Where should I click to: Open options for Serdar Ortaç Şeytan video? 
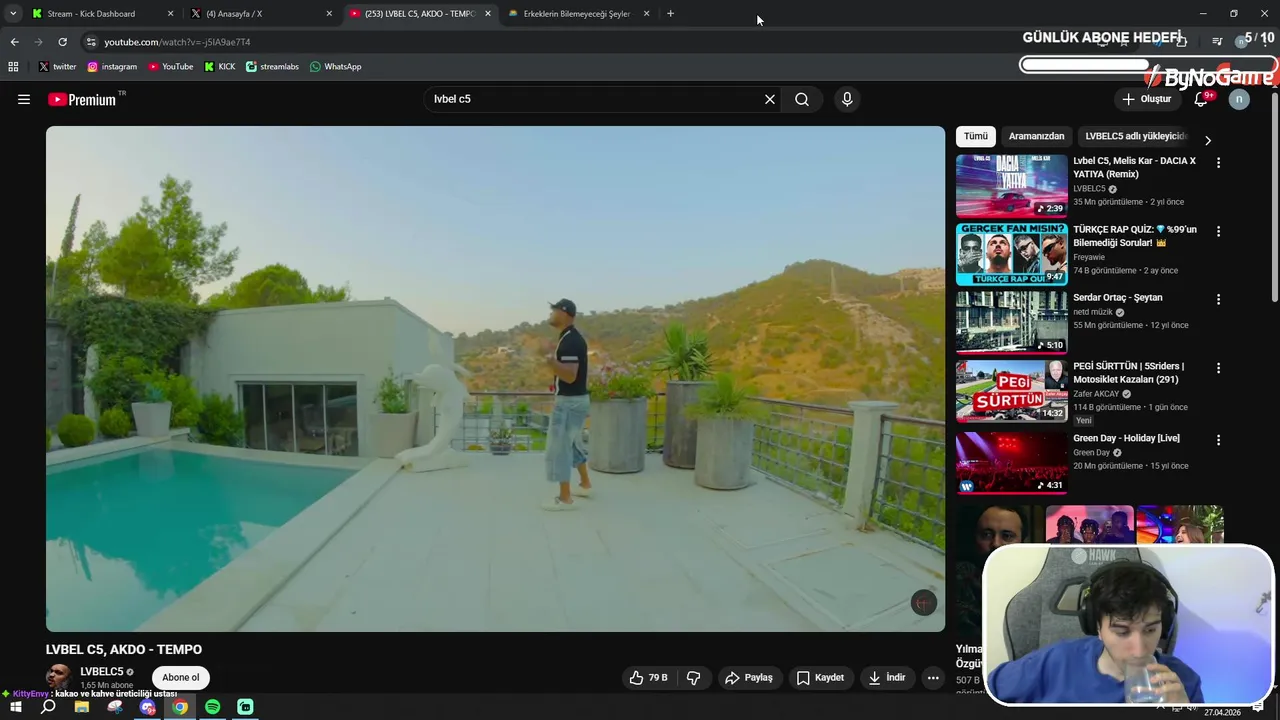[1218, 299]
